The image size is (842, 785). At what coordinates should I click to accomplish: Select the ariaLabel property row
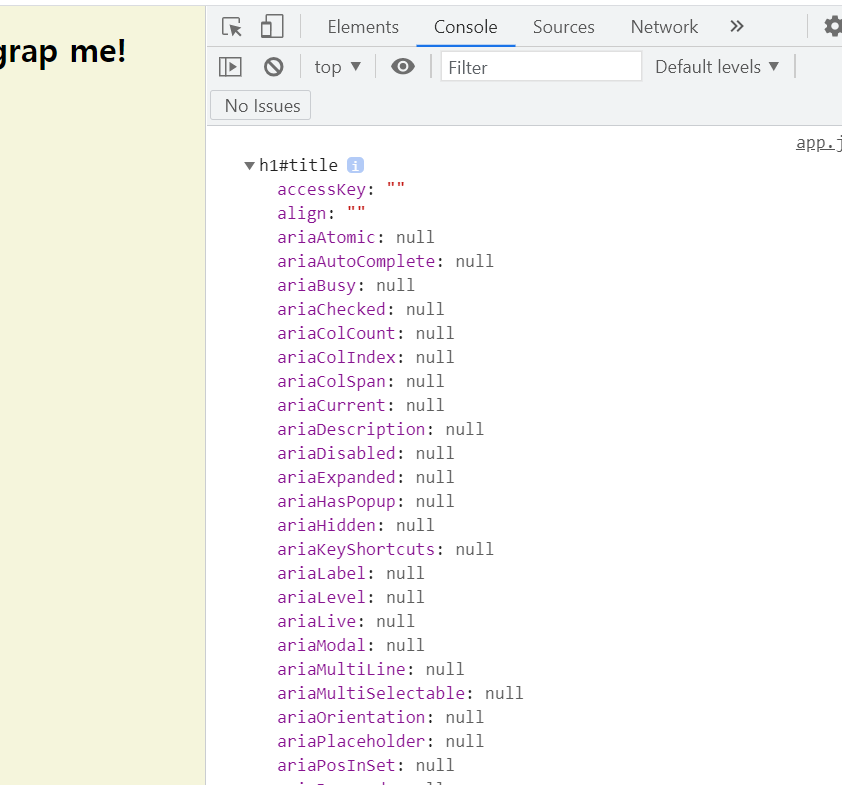coord(351,573)
